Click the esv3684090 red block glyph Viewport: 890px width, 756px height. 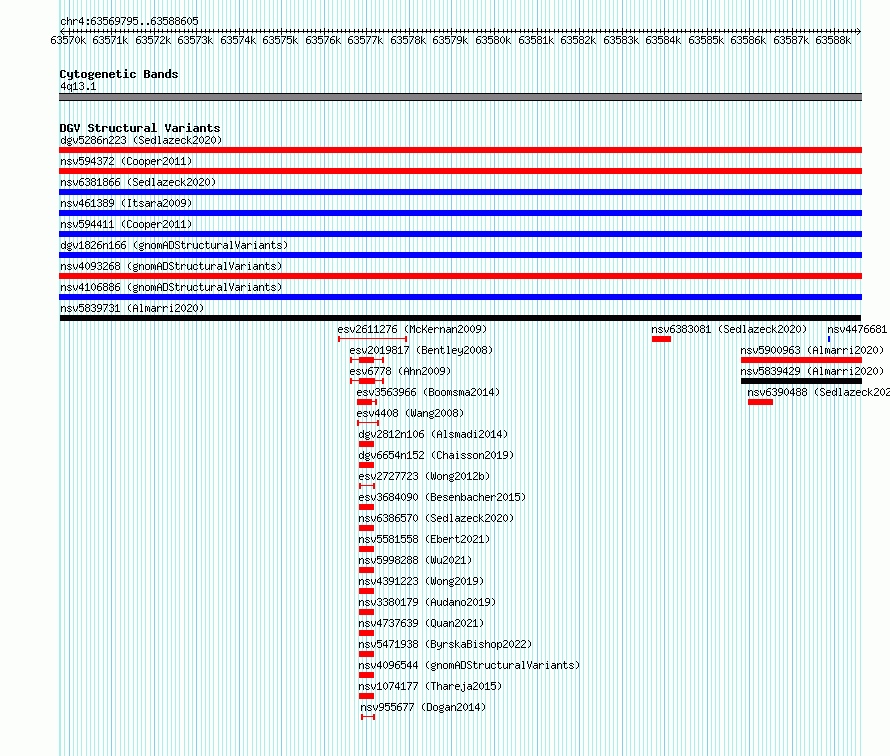click(366, 507)
